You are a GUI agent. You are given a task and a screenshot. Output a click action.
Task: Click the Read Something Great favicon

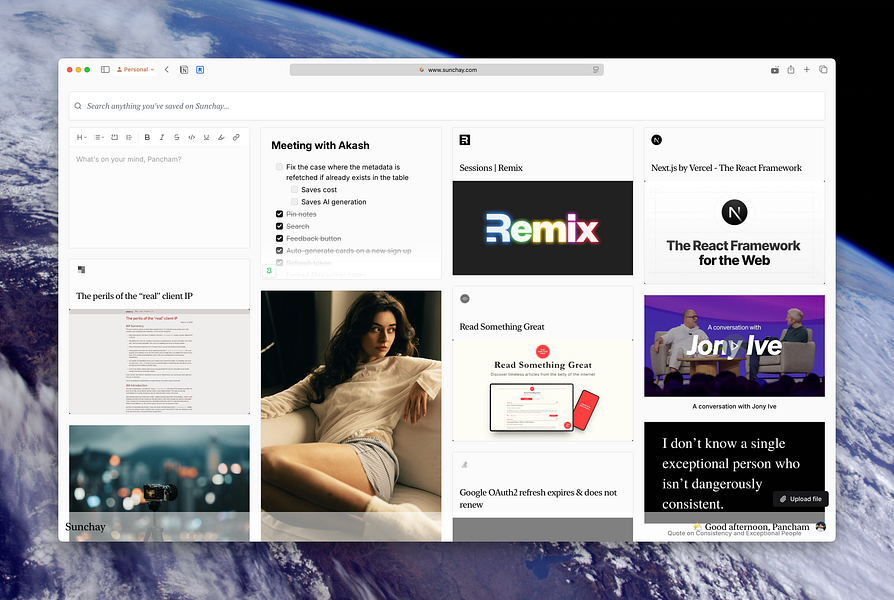[x=465, y=298]
